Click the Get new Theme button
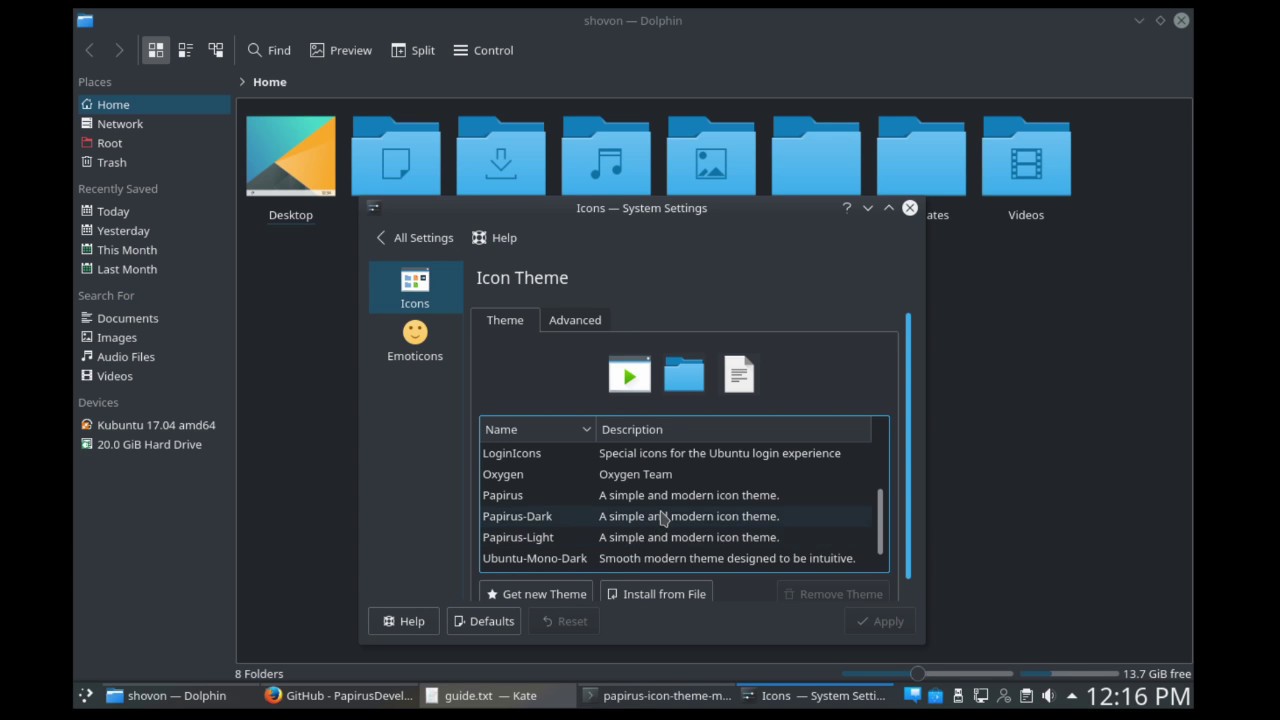The image size is (1280, 720). tap(536, 593)
